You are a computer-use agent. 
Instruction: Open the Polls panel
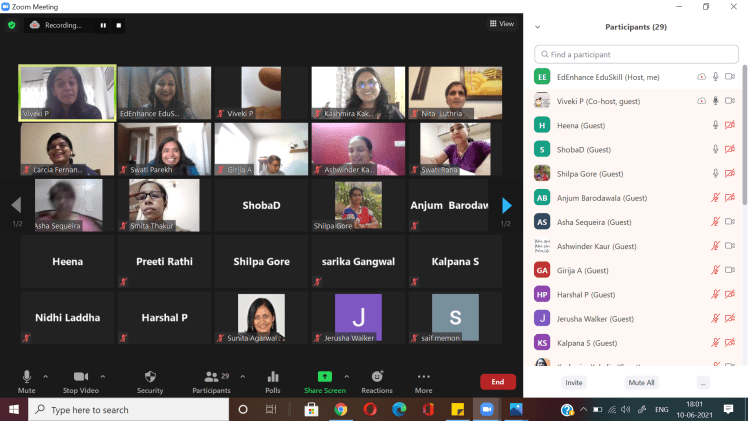pos(272,379)
